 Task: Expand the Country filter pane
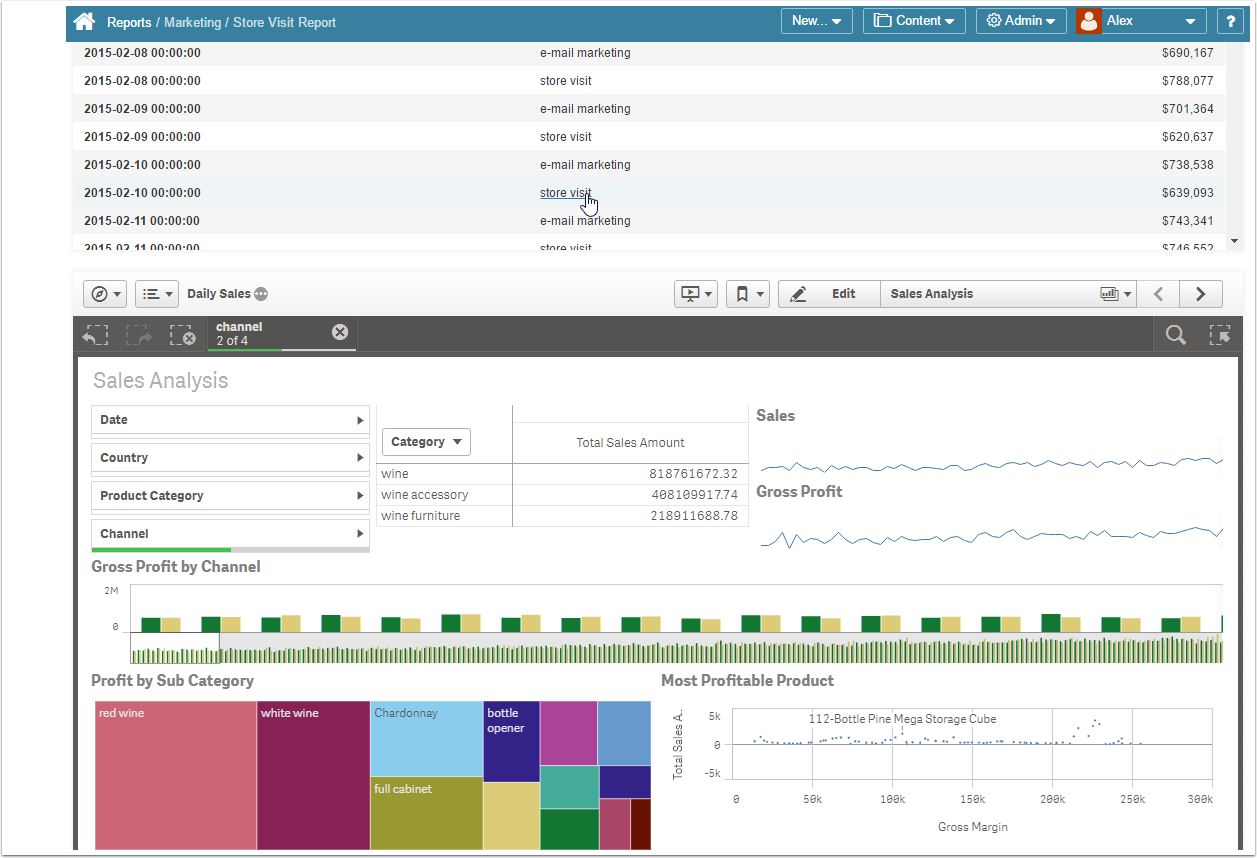coord(230,458)
